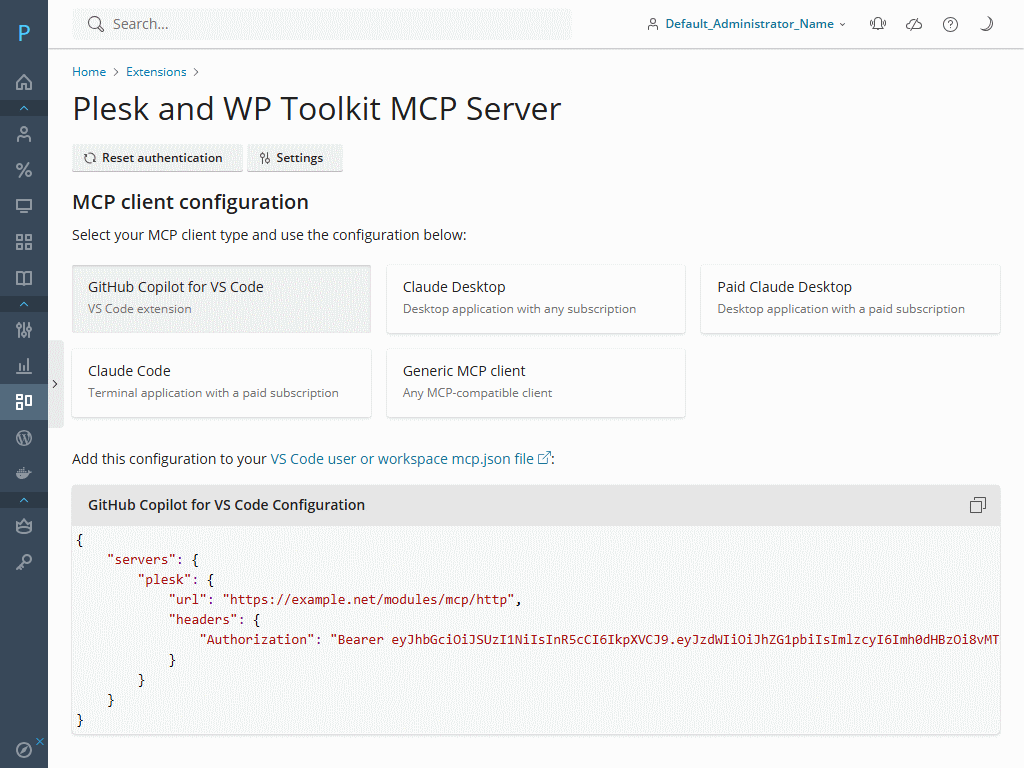Click the Home icon in the sidebar
The image size is (1024, 768).
[24, 82]
